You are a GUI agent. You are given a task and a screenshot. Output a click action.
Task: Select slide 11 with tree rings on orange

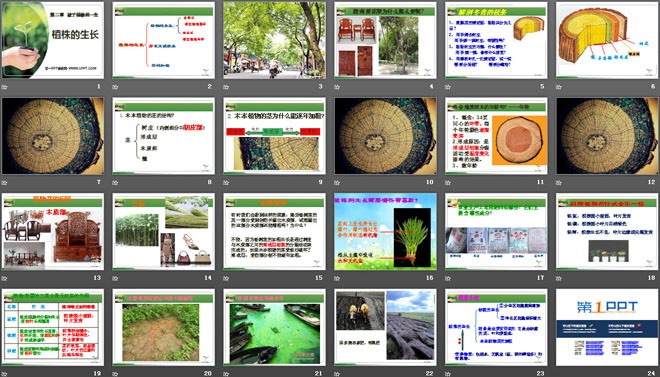point(496,136)
